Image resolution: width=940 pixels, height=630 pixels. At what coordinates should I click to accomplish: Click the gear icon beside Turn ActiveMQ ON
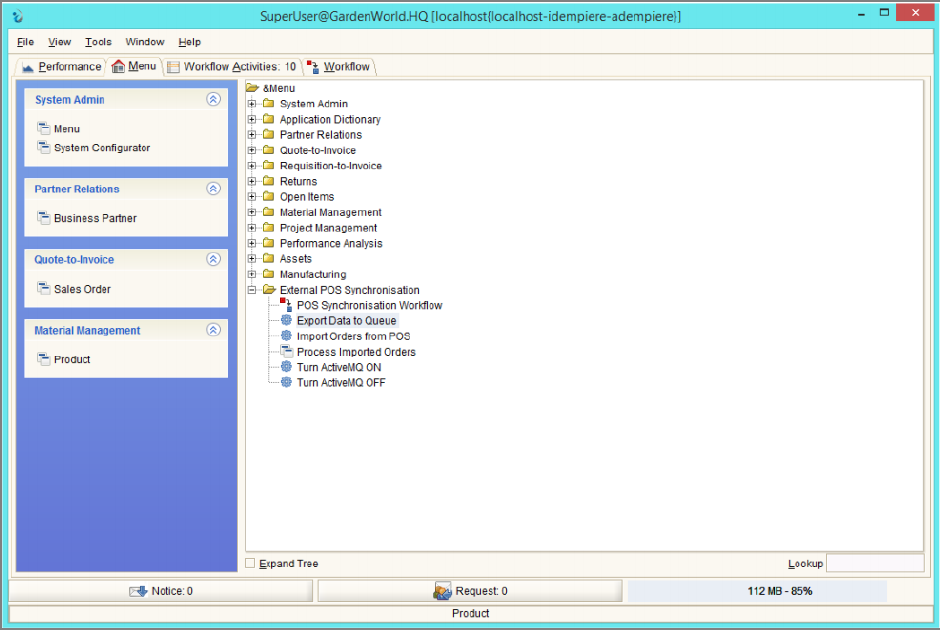click(286, 367)
